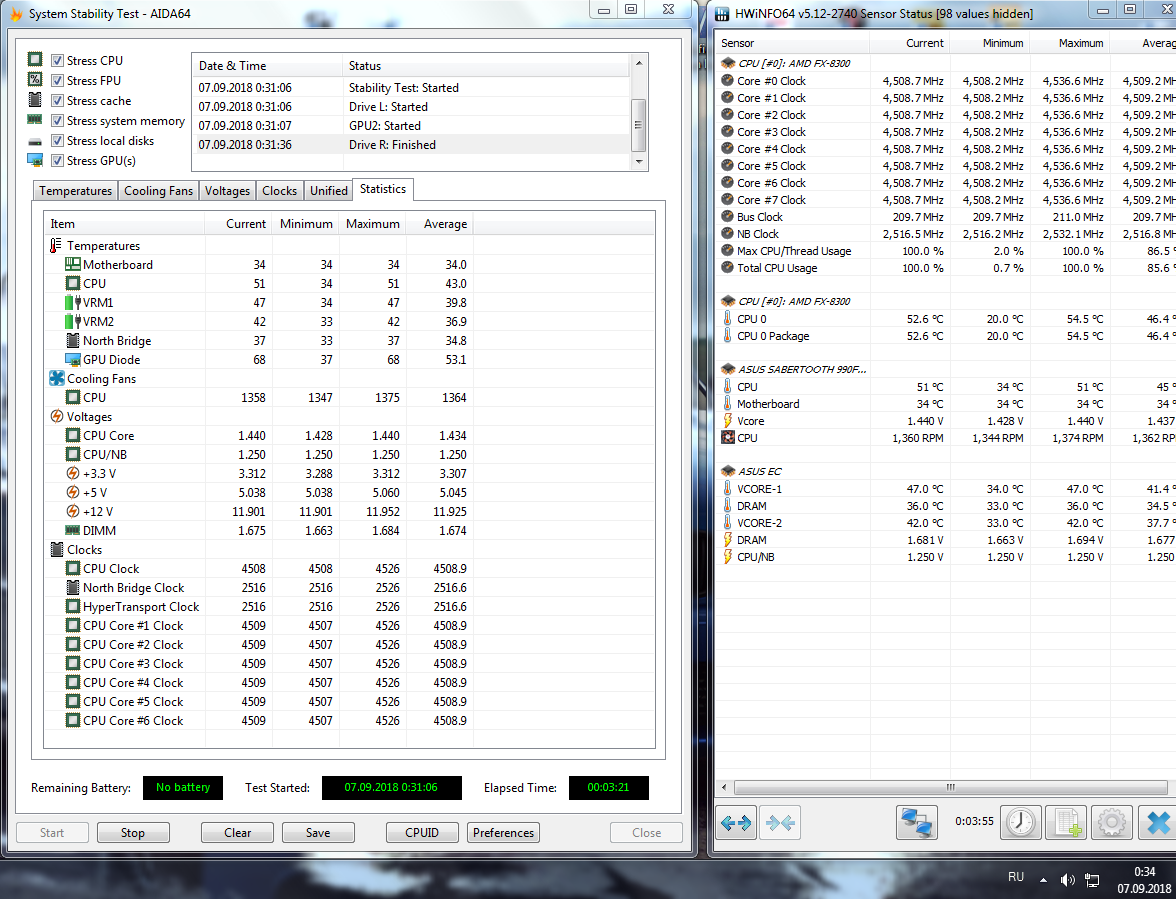Toggle the Stress local disks checkbox
Image resolution: width=1176 pixels, height=899 pixels.
pos(57,140)
